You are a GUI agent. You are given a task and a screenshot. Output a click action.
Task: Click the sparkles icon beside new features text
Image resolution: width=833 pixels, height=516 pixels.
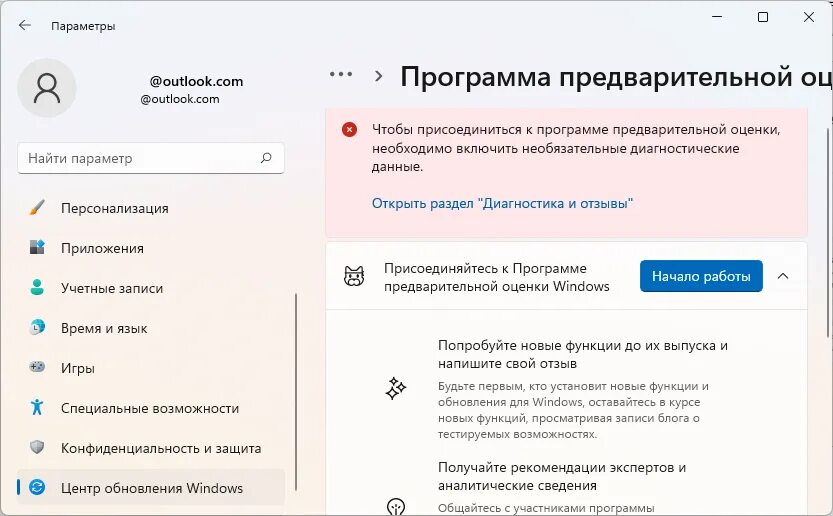[x=396, y=388]
